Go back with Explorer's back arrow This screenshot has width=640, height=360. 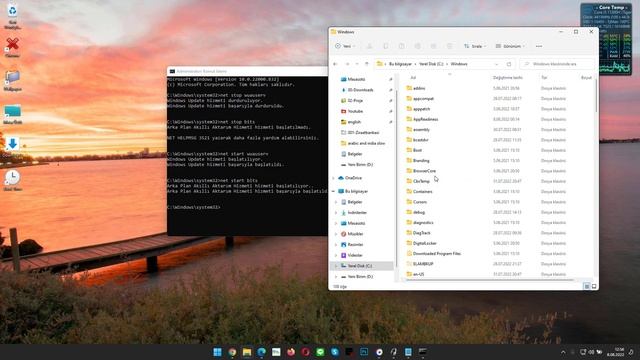point(335,64)
